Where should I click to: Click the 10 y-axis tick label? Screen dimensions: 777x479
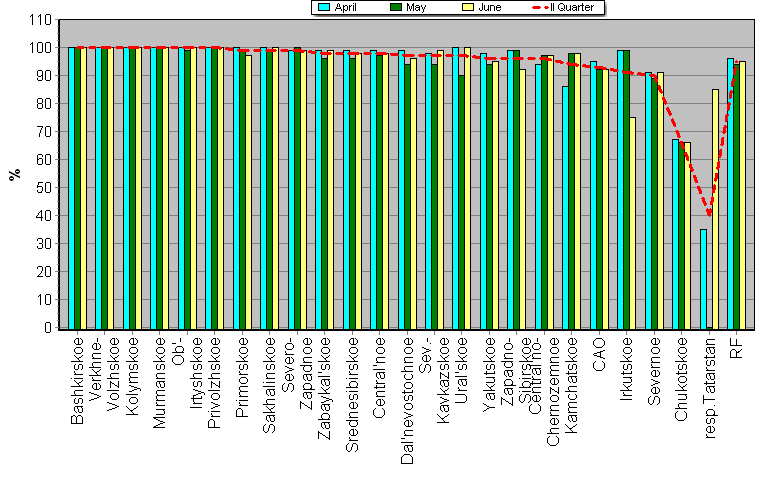click(44, 300)
